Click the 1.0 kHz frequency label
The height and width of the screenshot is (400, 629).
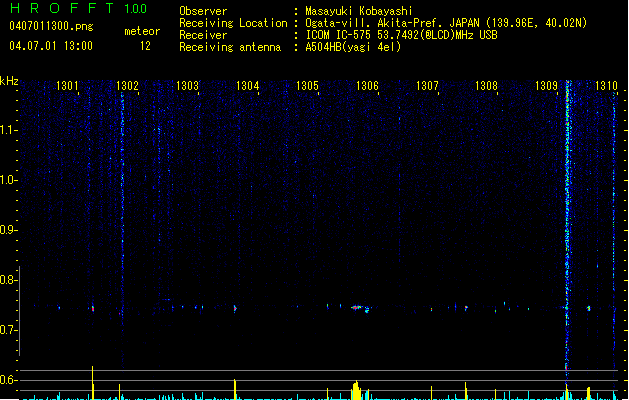tap(8, 180)
